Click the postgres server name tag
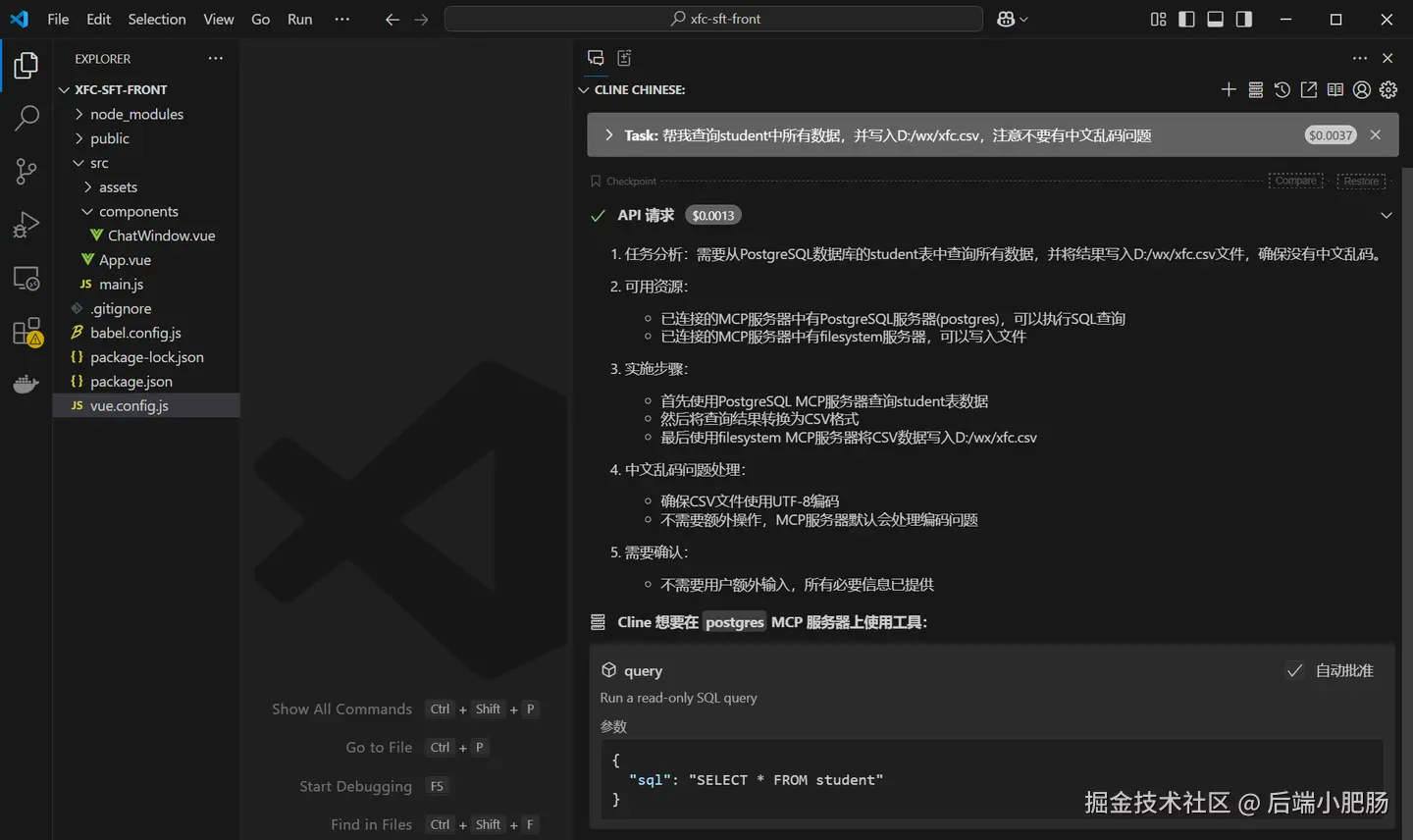The width and height of the screenshot is (1413, 840). click(734, 622)
